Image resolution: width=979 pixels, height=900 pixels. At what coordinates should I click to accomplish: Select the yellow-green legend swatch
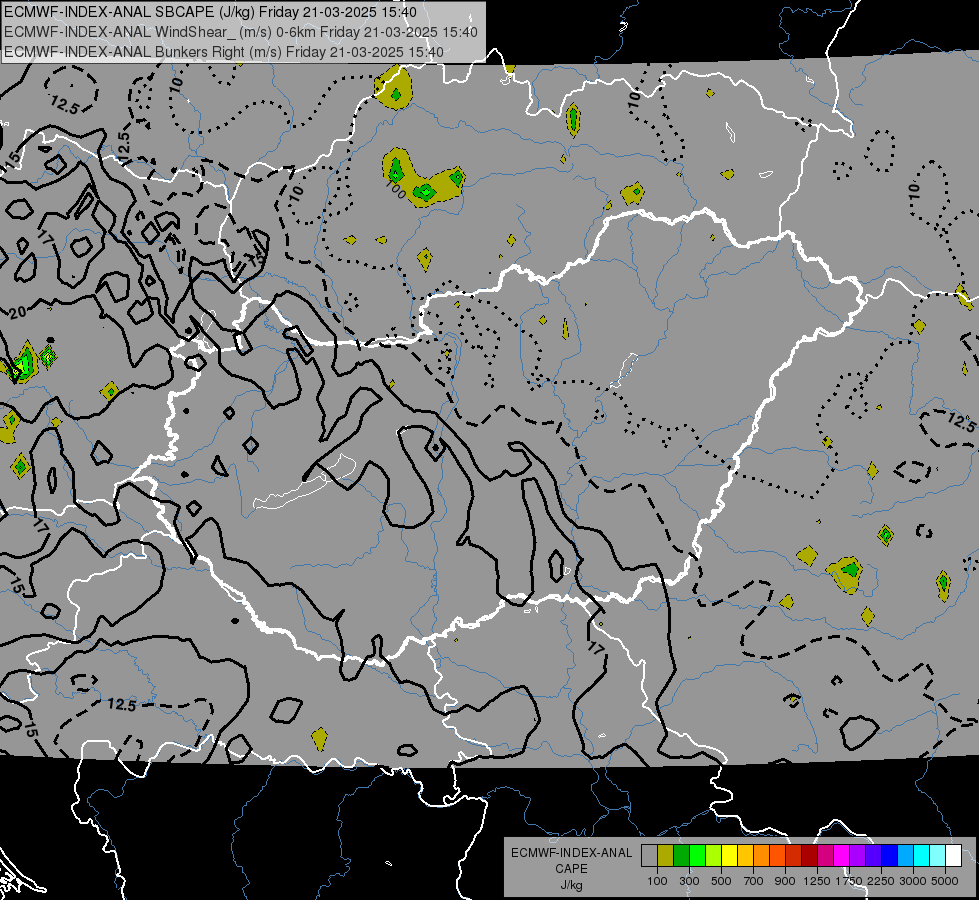pyautogui.click(x=714, y=856)
